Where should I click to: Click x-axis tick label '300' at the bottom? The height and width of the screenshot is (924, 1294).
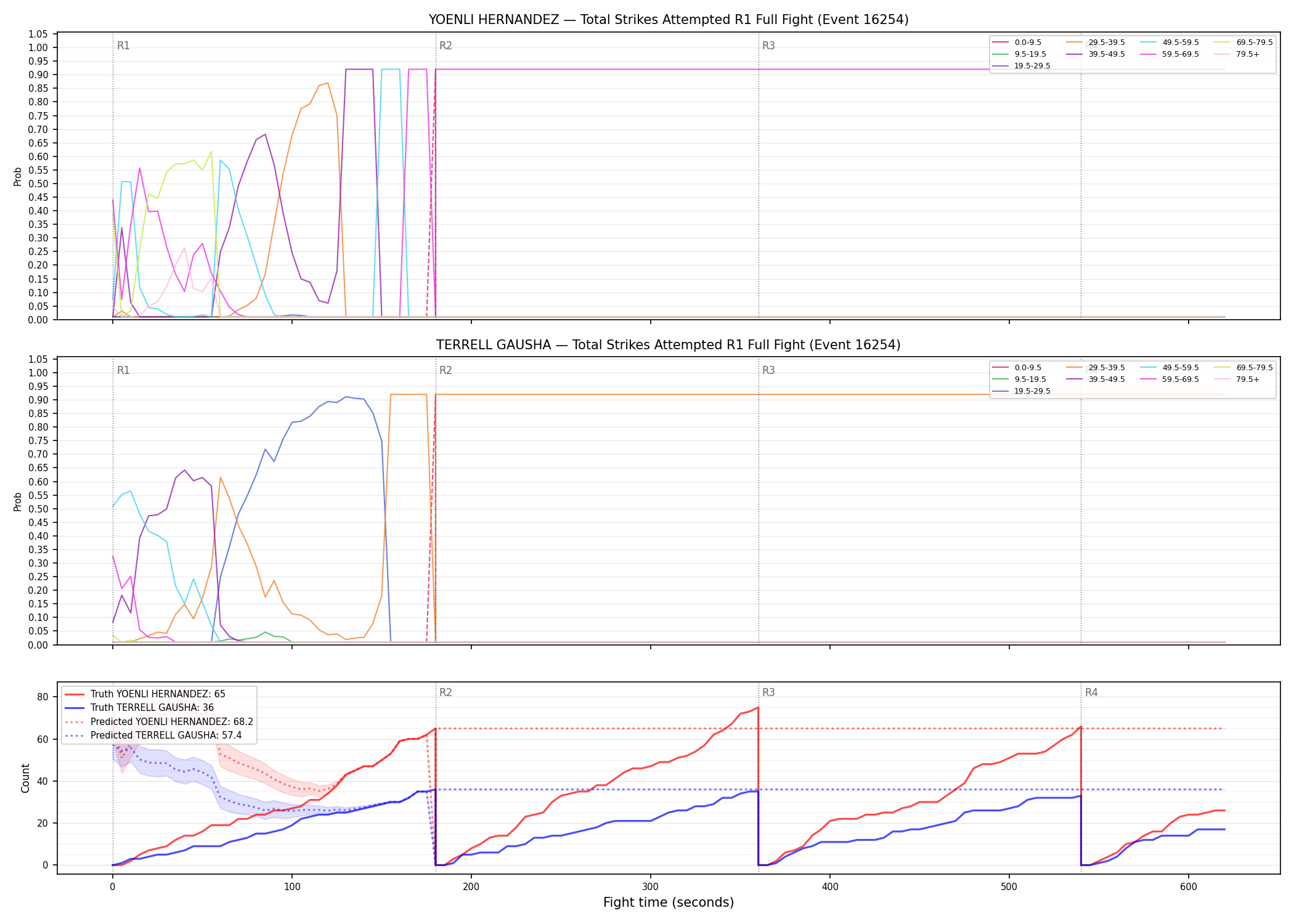651,887
